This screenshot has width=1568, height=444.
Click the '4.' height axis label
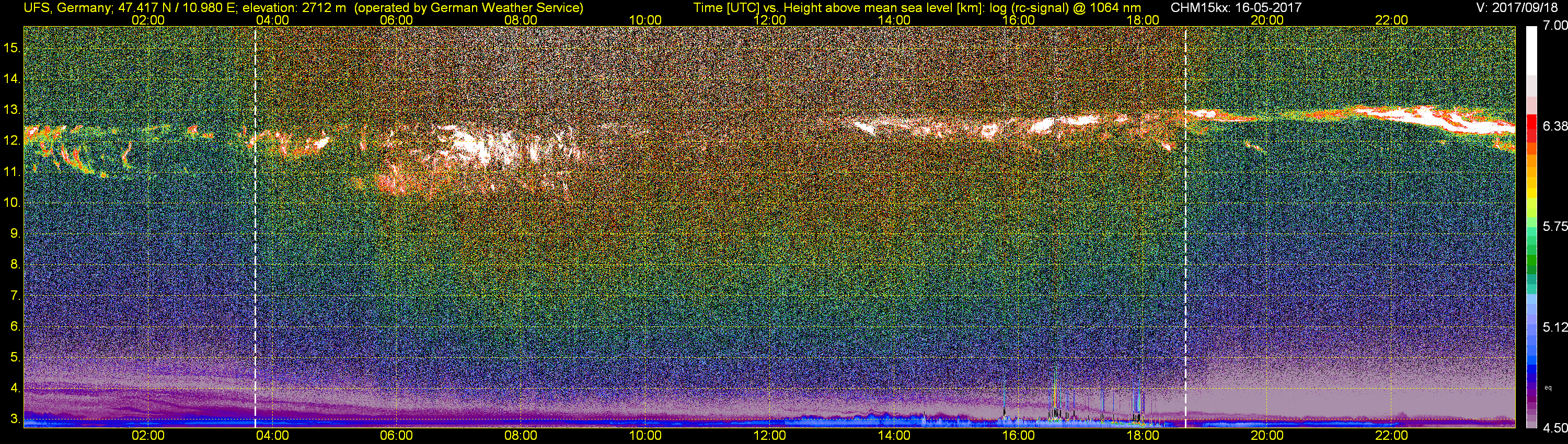tap(15, 388)
